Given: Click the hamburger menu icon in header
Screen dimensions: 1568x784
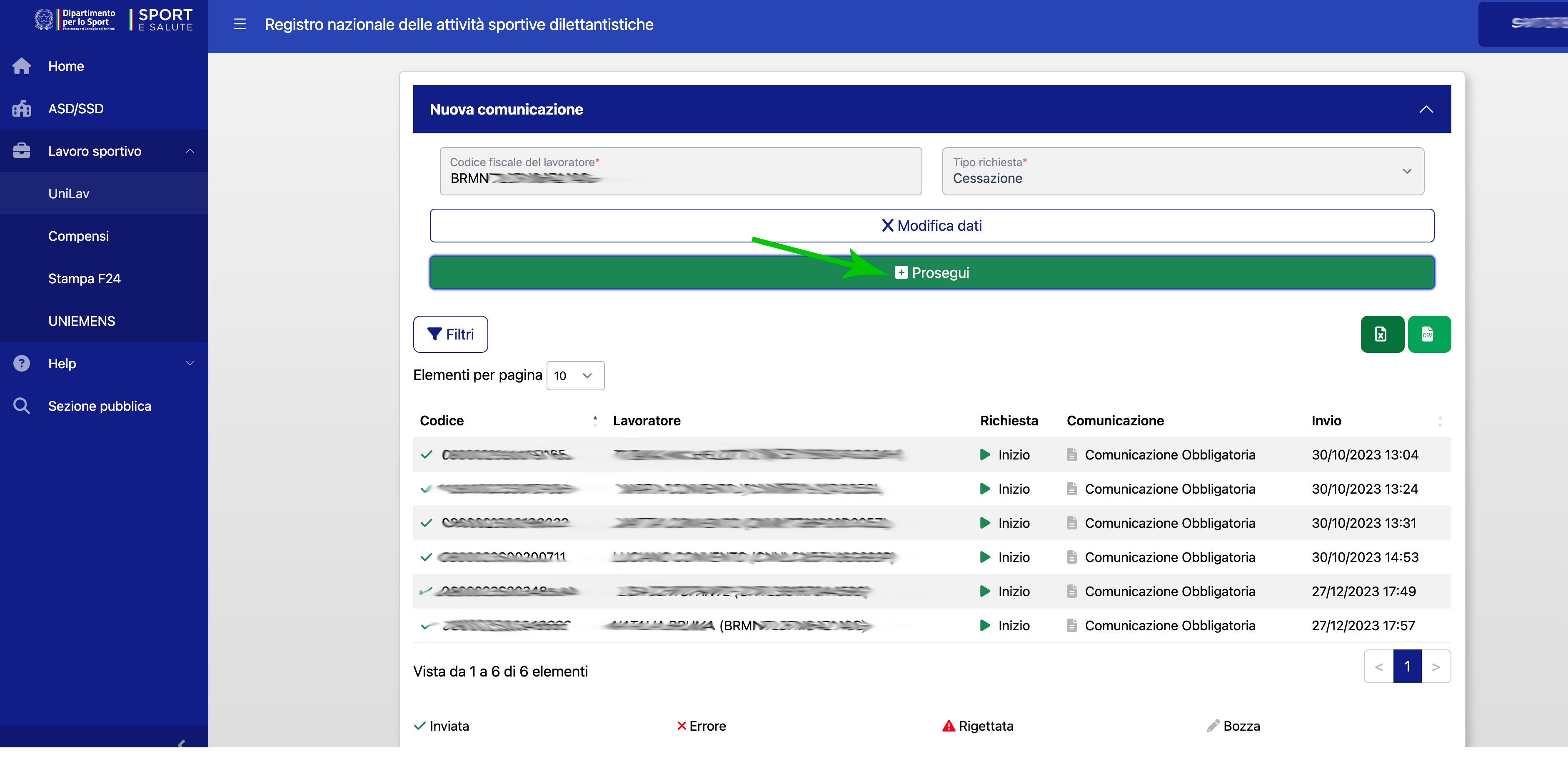Looking at the screenshot, I should point(240,24).
